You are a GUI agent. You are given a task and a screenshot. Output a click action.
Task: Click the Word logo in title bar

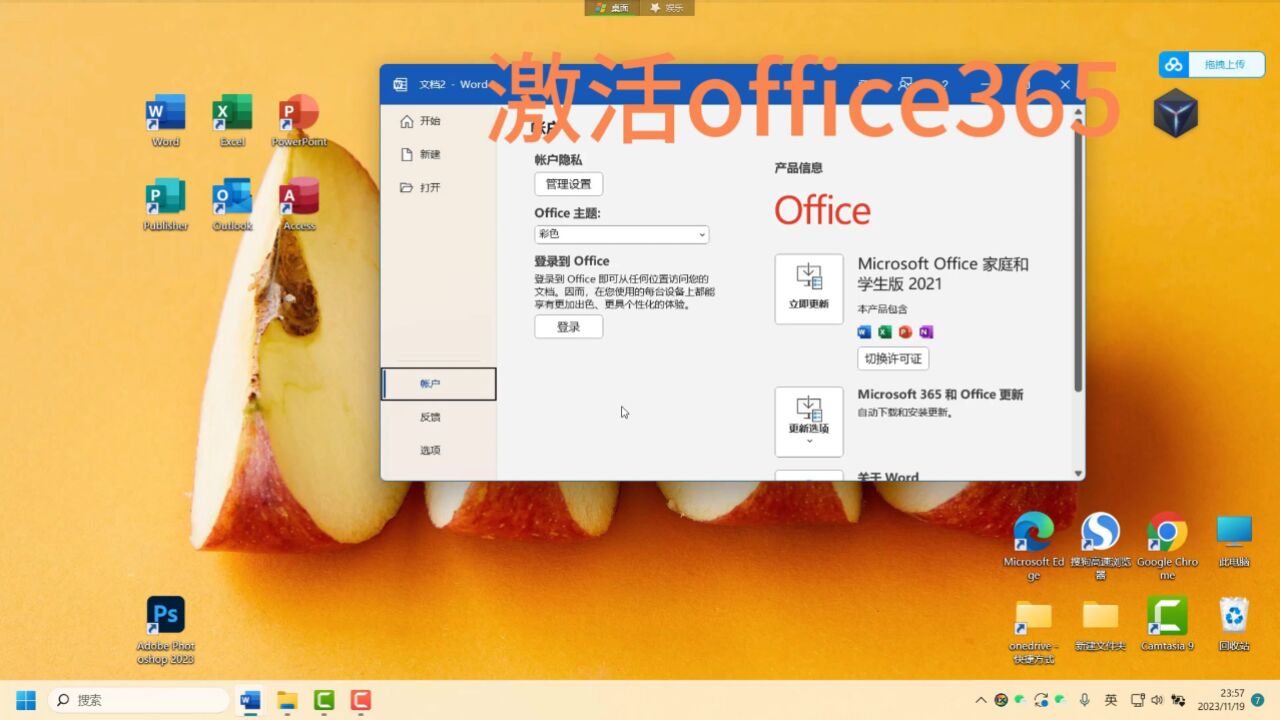[401, 84]
